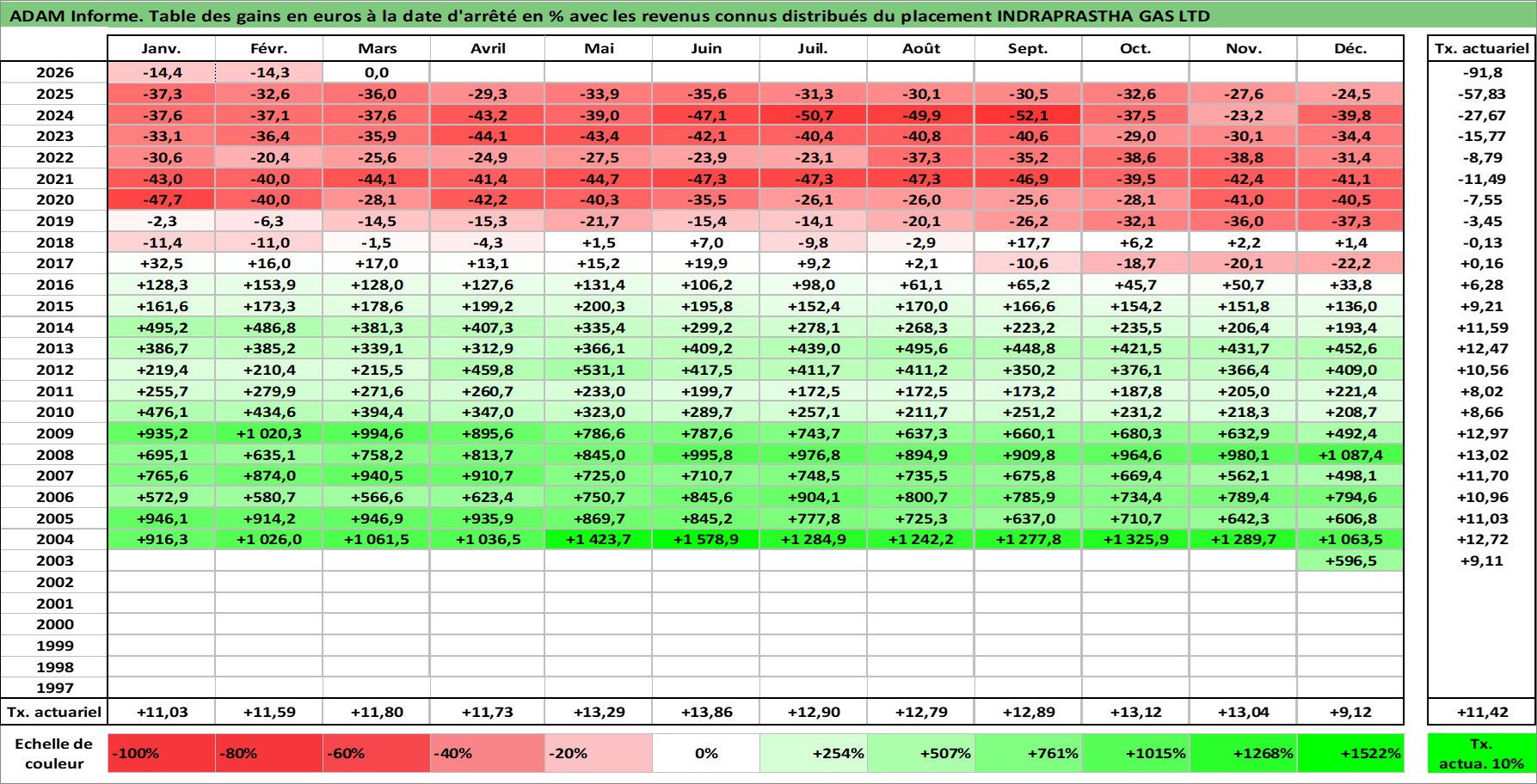The height and width of the screenshot is (784, 1537).
Task: Select the +507% color scale swatch
Action: pyautogui.click(x=921, y=753)
